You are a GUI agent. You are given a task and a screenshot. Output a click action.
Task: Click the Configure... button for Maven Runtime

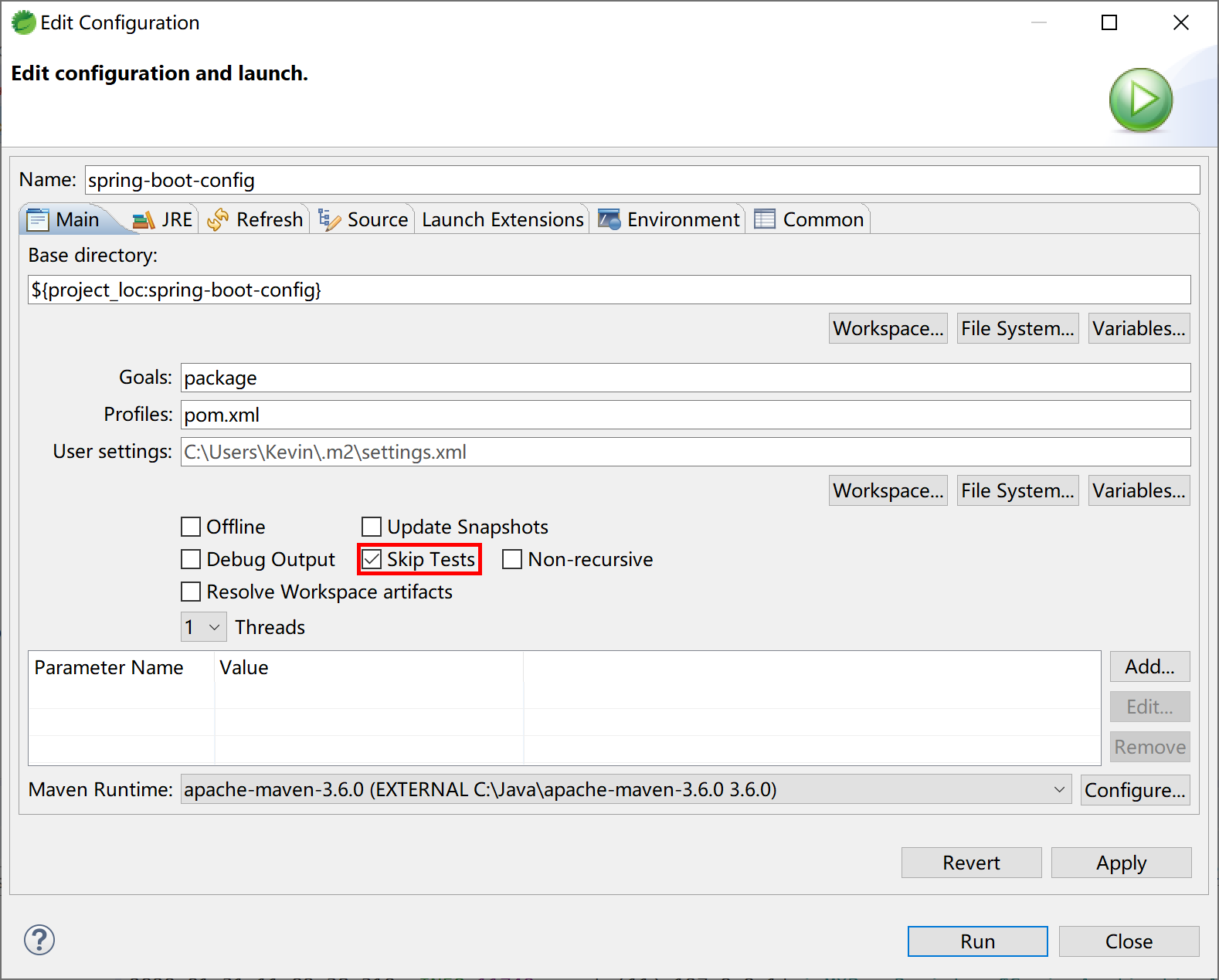click(1134, 790)
